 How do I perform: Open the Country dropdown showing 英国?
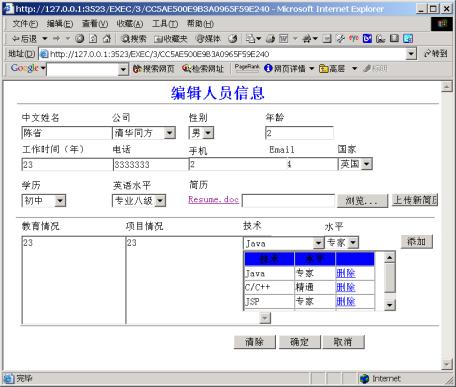pyautogui.click(x=355, y=164)
